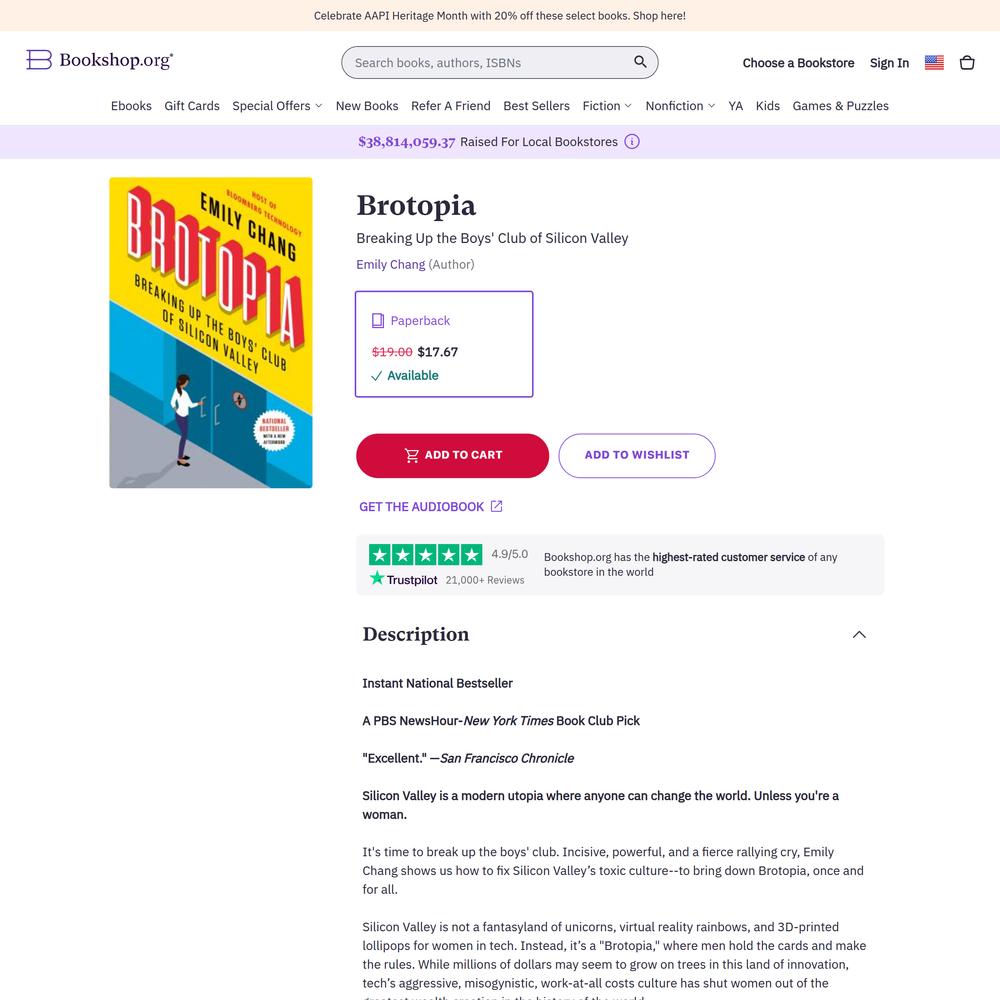Click info icon beside Raised For Local Bookstores
Screen dimensions: 1000x1000
(x=631, y=142)
